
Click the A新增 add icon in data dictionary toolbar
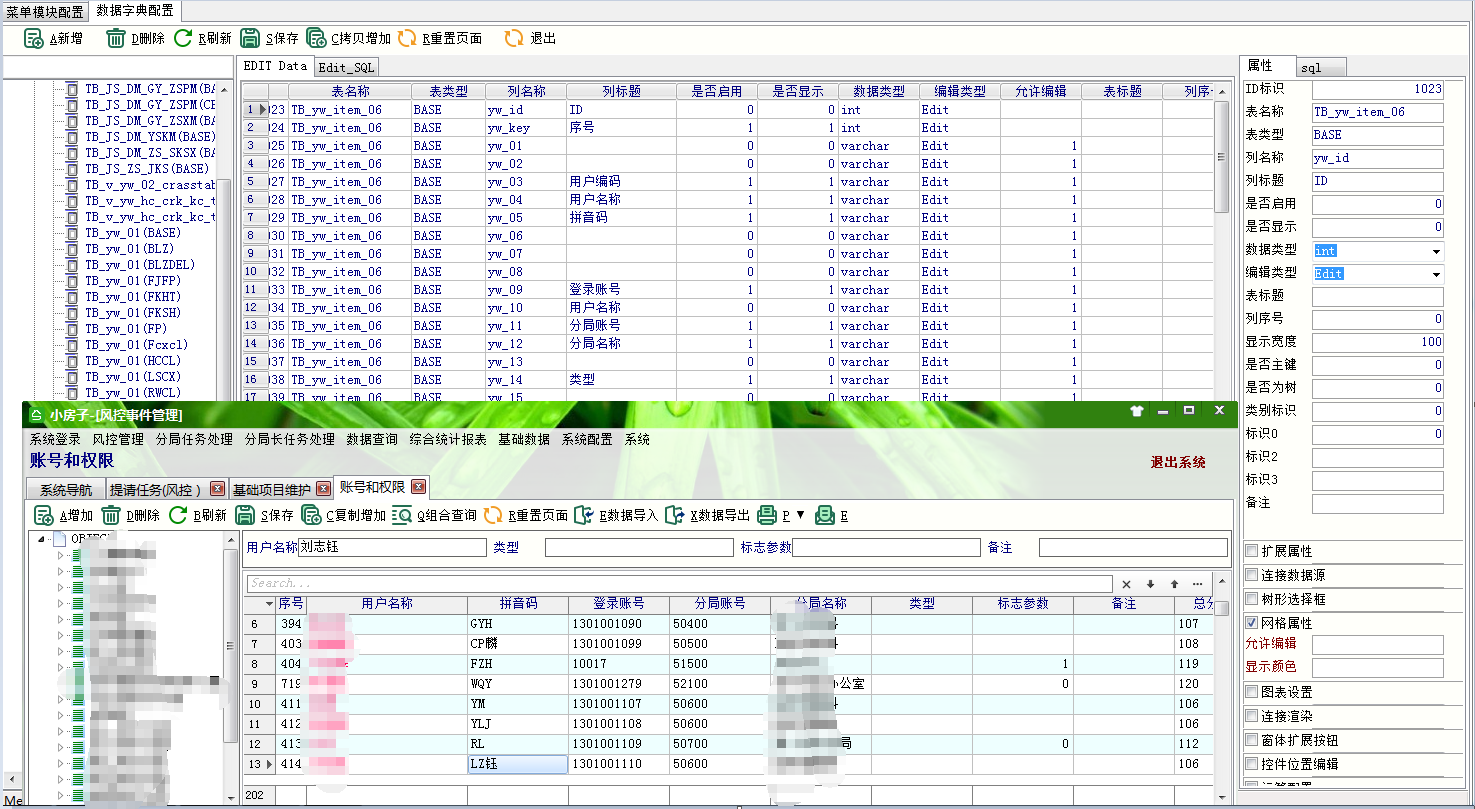tap(33, 39)
